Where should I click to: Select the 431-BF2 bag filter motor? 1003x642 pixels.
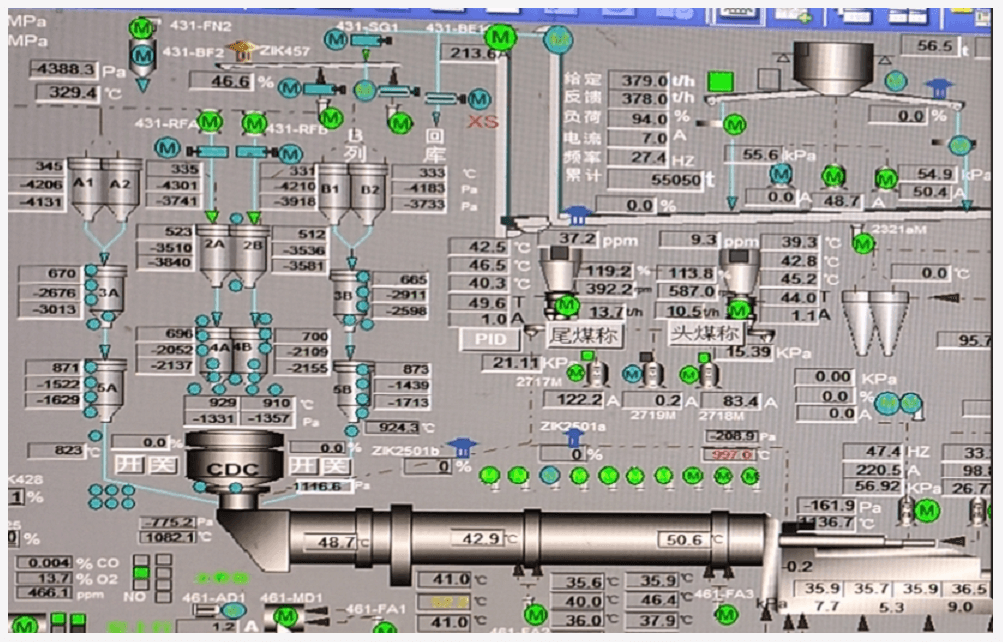[x=142, y=54]
